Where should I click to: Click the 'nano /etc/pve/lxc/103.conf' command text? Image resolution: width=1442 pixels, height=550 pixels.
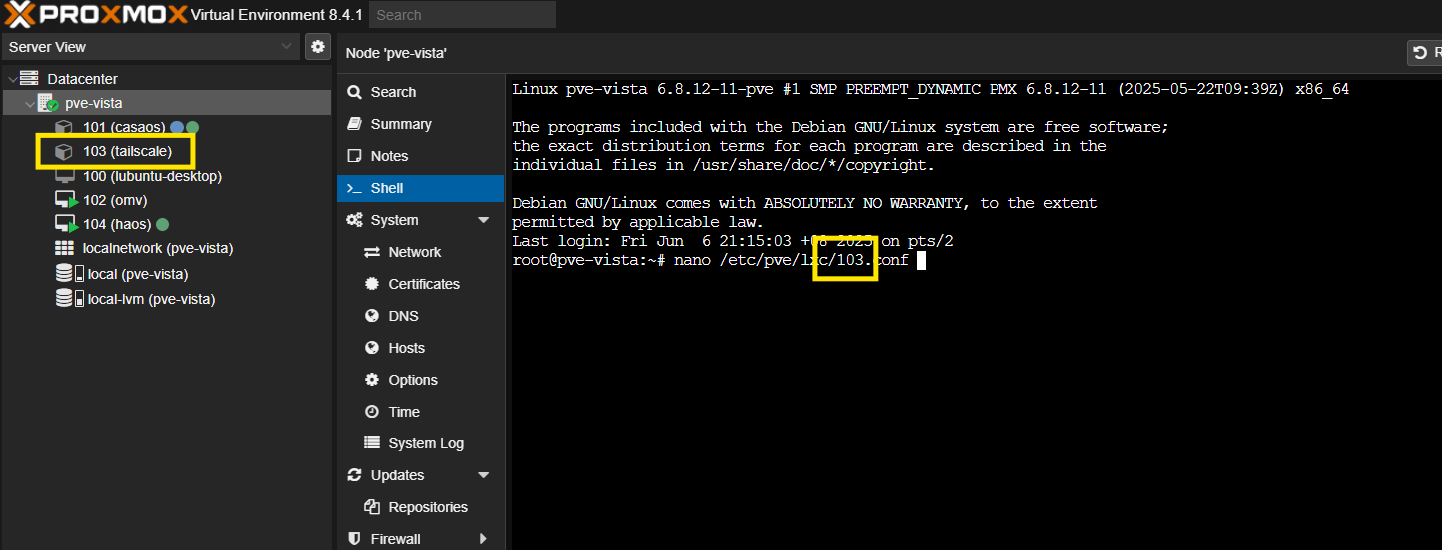tap(791, 260)
